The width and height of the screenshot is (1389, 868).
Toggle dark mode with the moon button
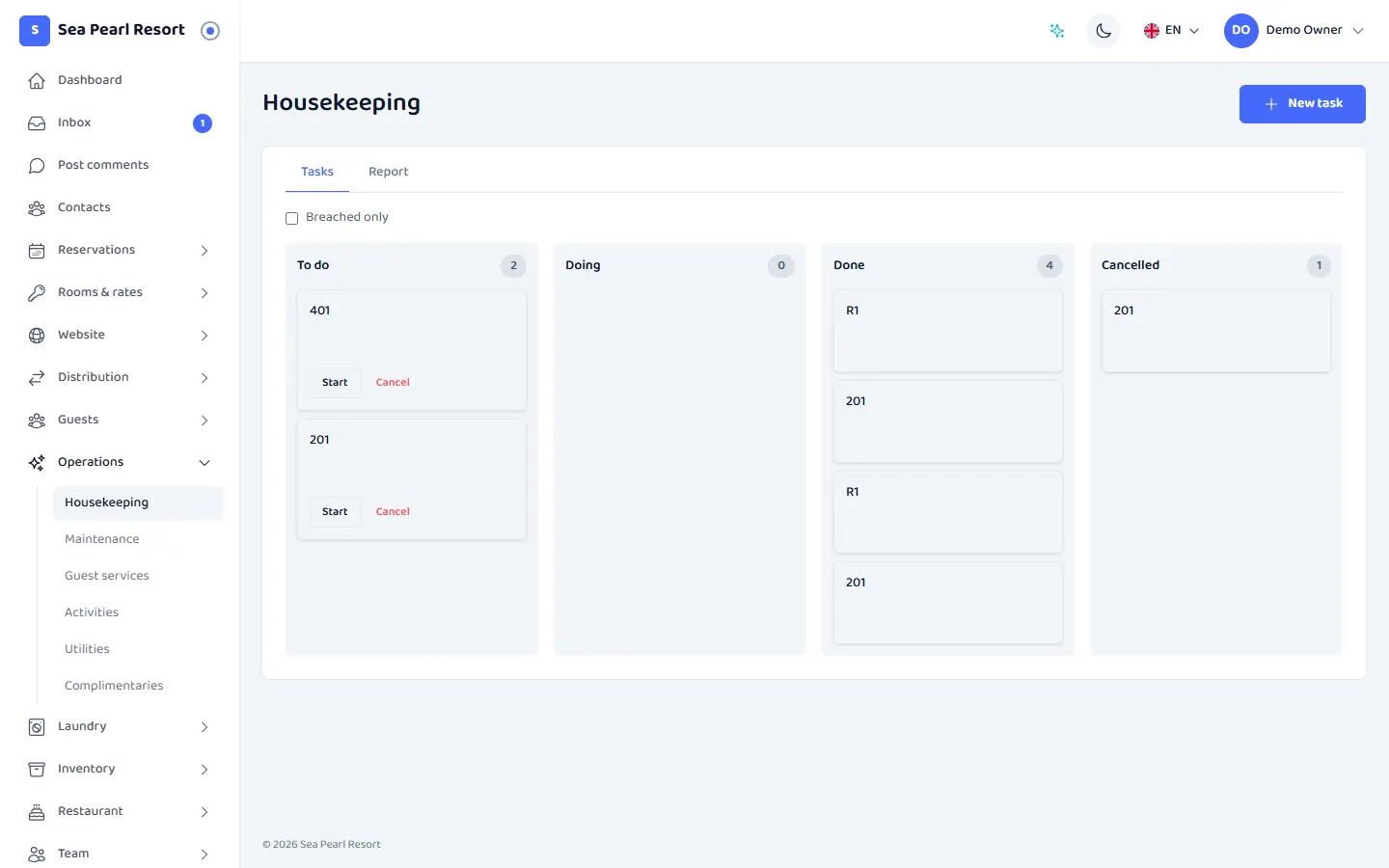(1103, 31)
